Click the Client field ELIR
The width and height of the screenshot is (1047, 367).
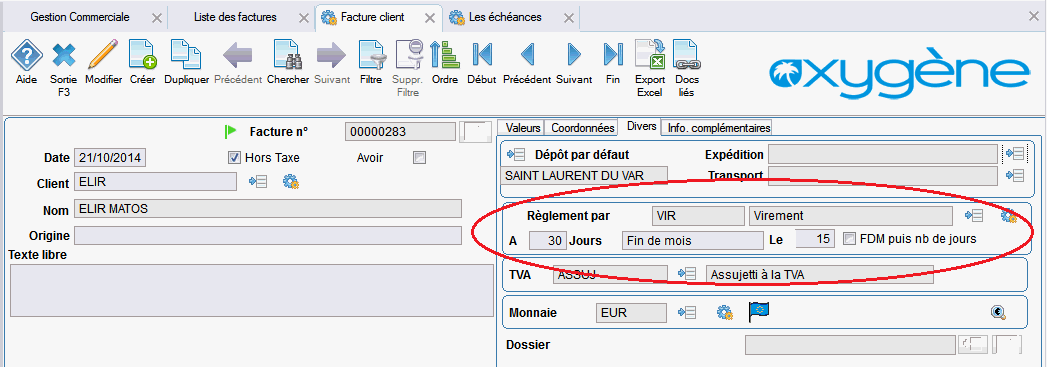coord(155,181)
